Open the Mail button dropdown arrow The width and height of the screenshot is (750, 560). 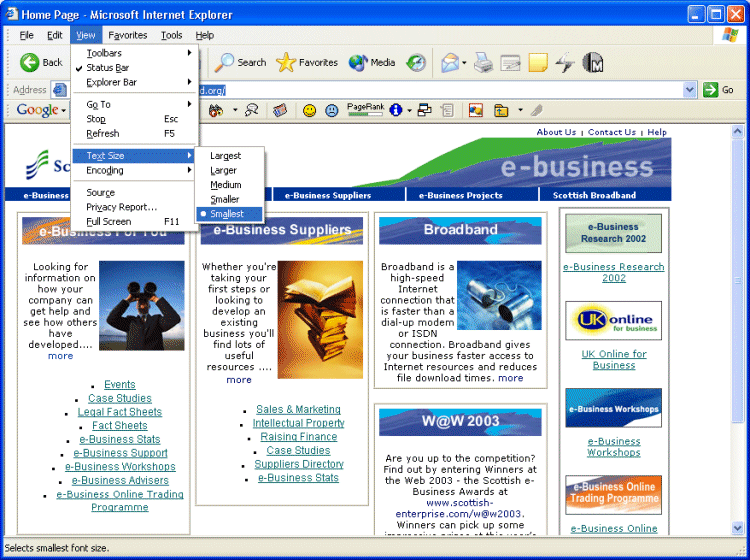464,63
